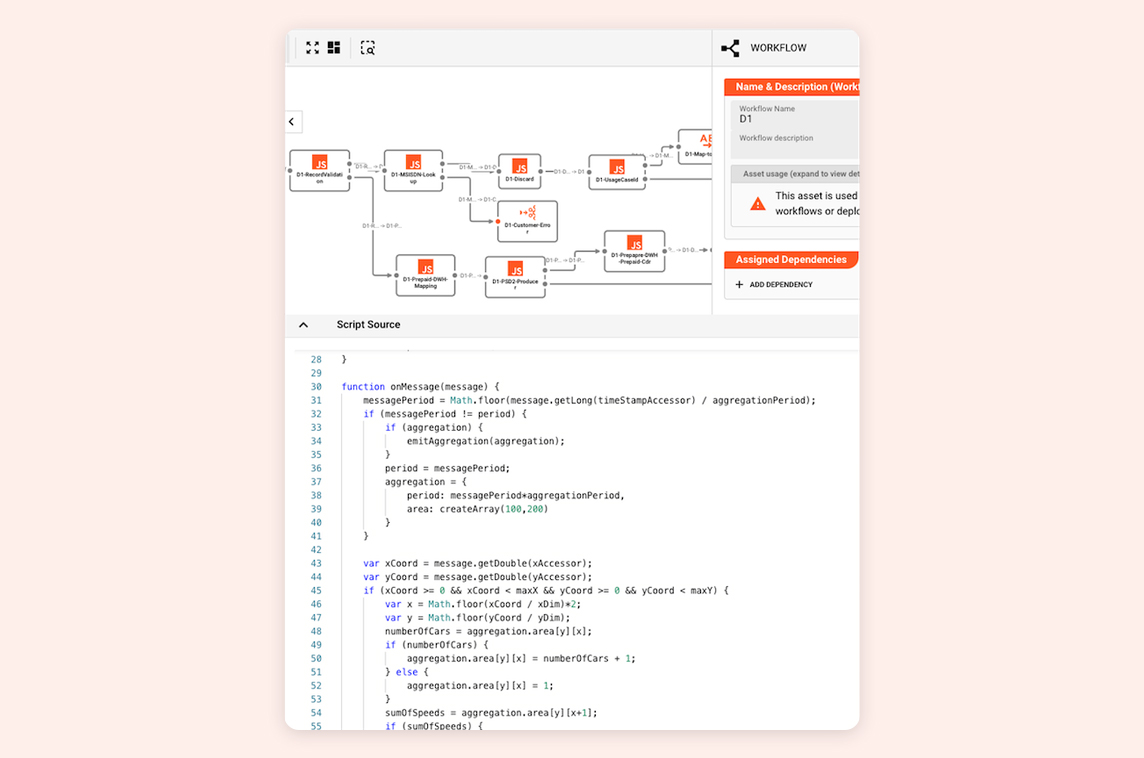Open the Name & Description panel header
This screenshot has height=758, width=1144.
792,87
